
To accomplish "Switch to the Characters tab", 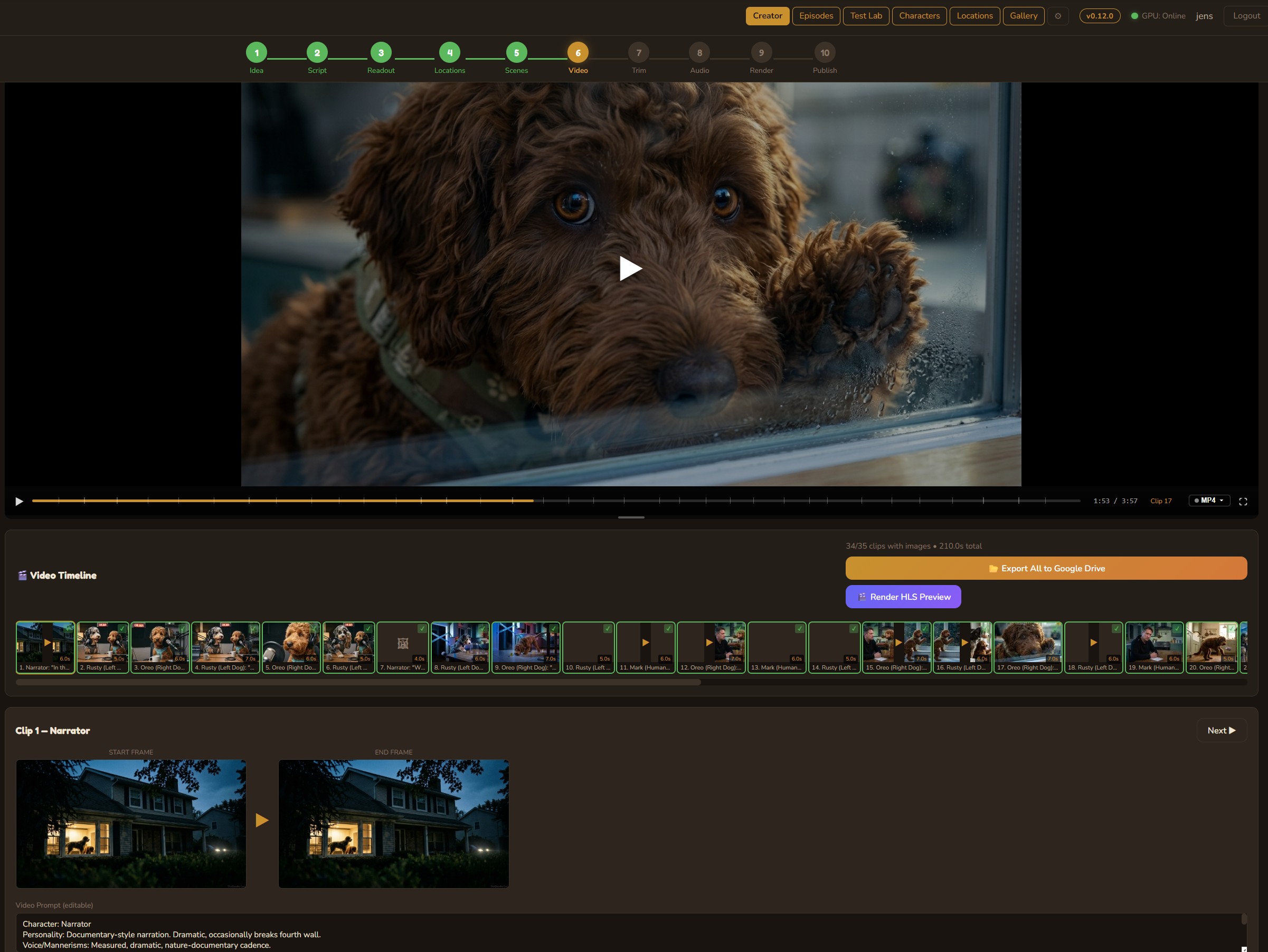I will point(919,15).
